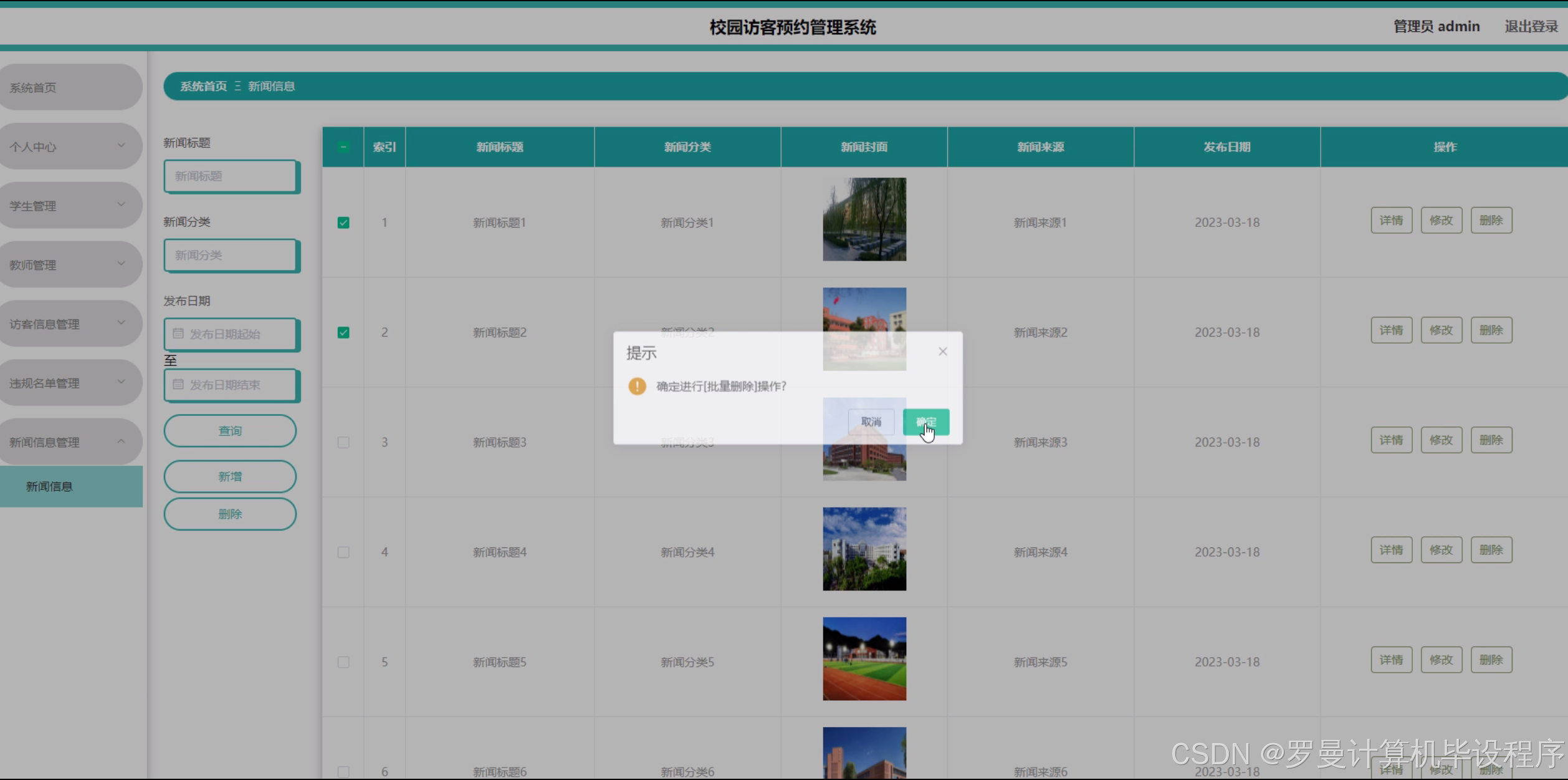Click 退出登录 at top right
This screenshot has height=780, width=1568.
(x=1531, y=26)
